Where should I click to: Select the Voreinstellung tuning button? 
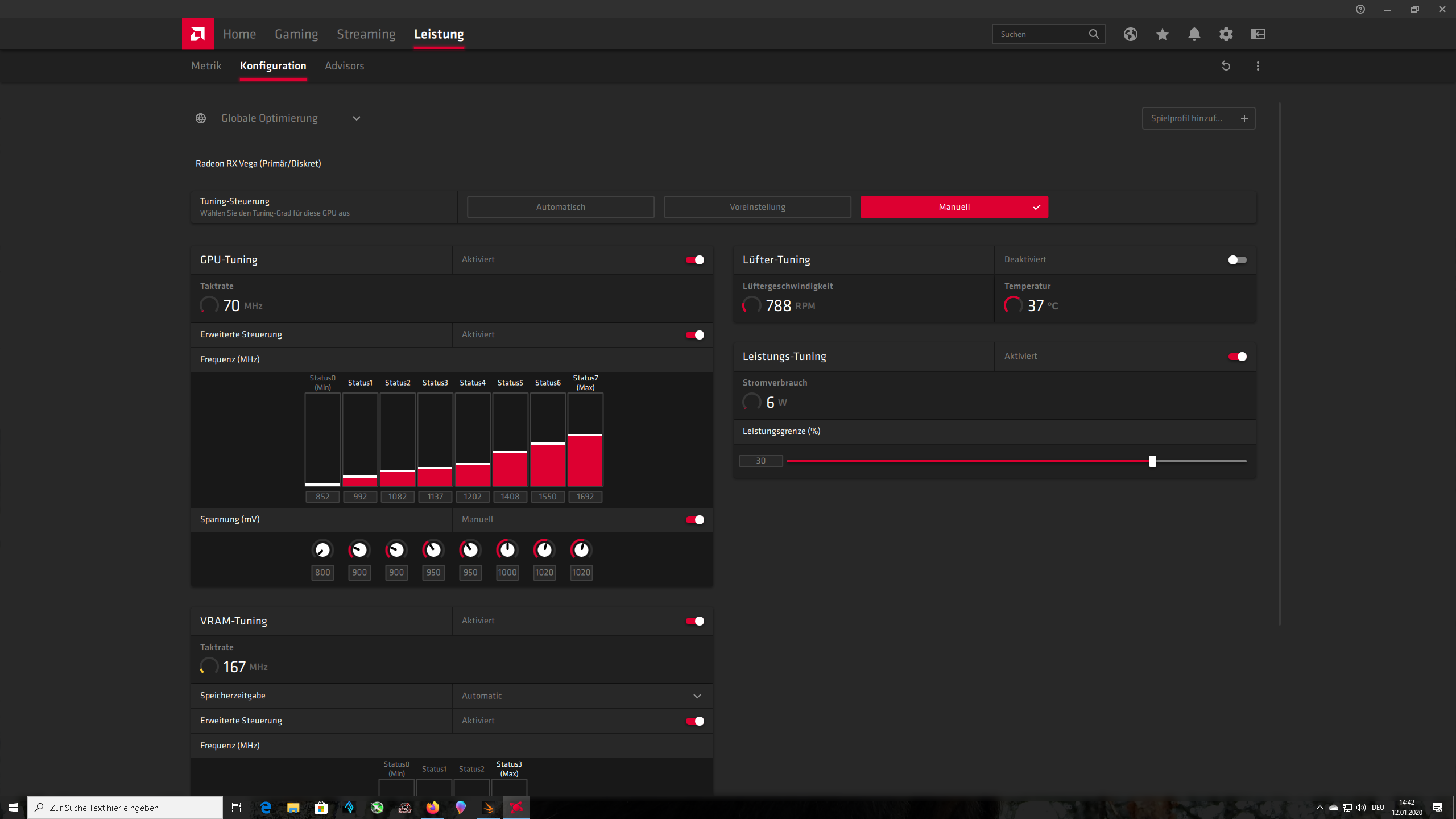[x=757, y=207]
